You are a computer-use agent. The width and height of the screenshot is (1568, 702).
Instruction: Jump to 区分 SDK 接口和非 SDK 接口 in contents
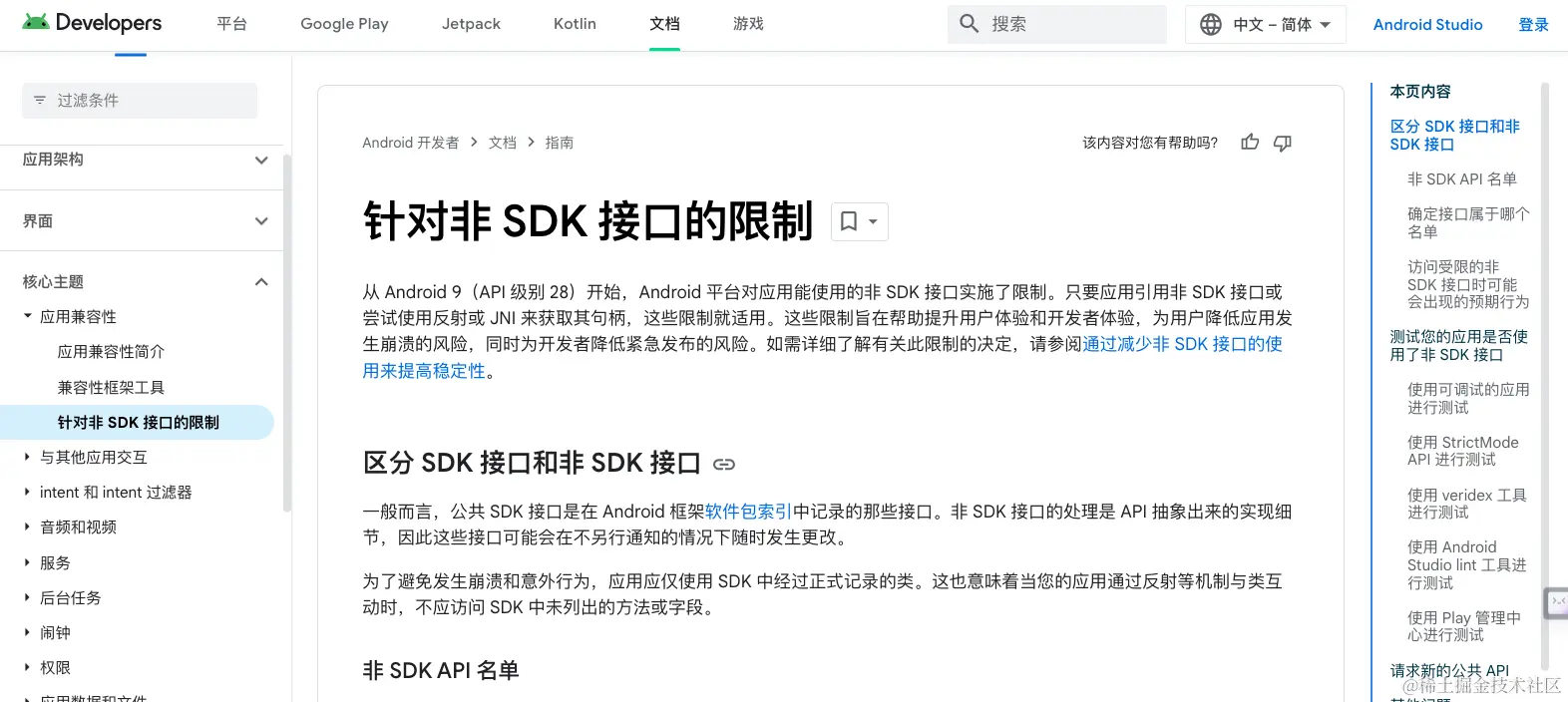click(1454, 136)
